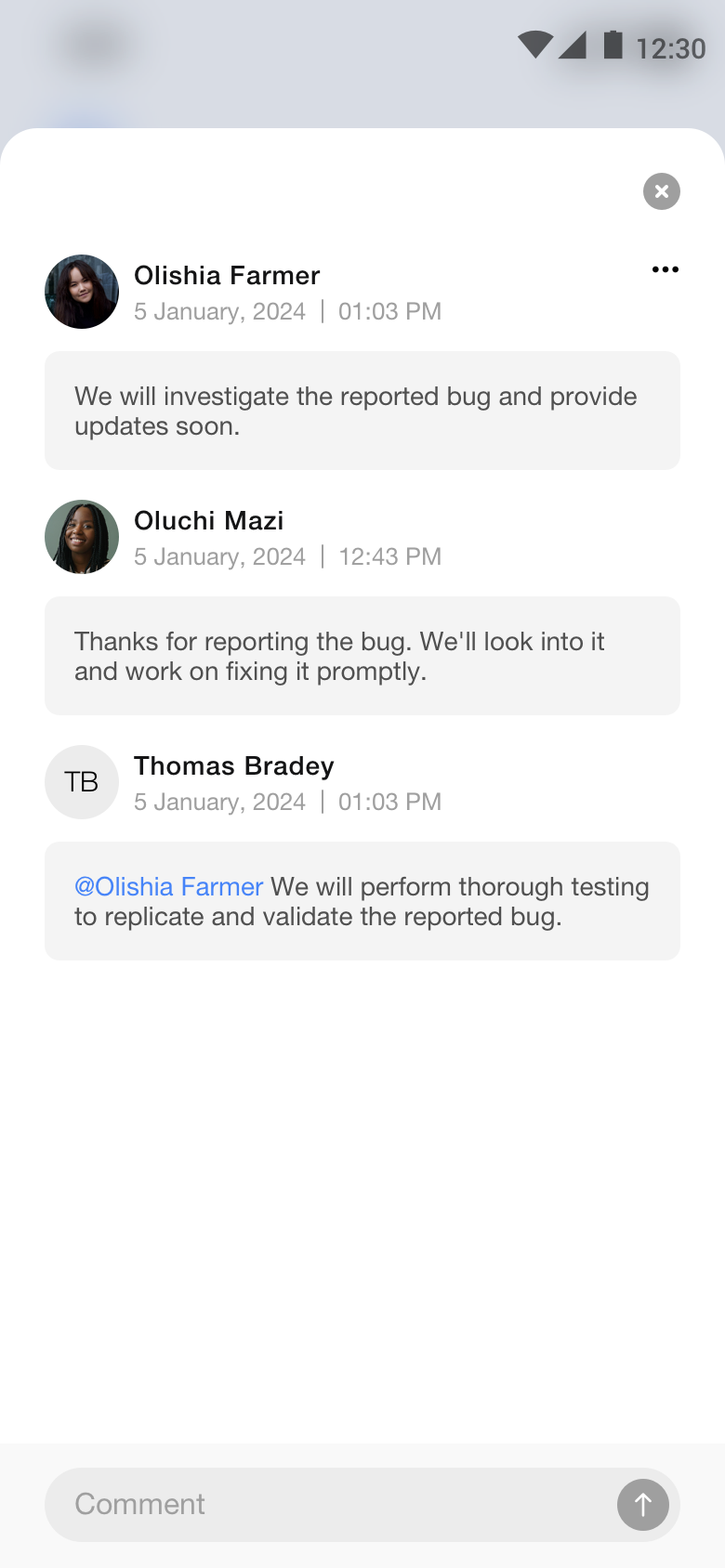Tap the Thomas Bradey author name
Viewport: 725px width, 1568px height.
pos(234,766)
